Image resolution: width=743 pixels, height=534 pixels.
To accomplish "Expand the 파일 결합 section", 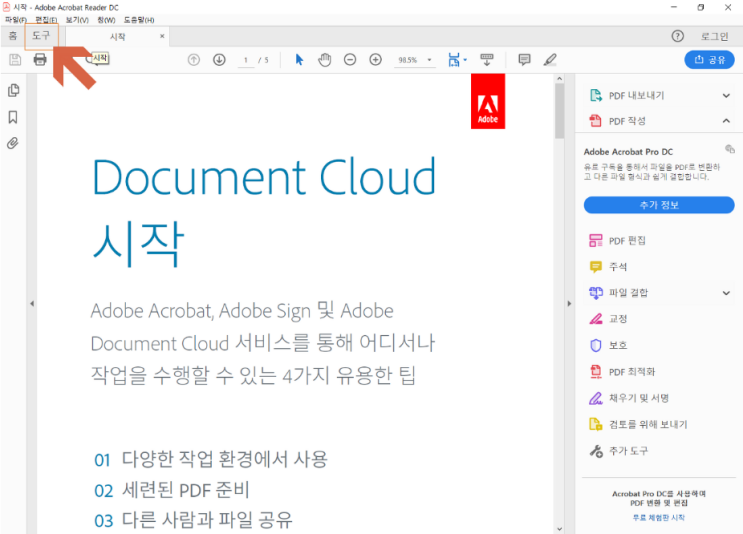I will click(726, 293).
